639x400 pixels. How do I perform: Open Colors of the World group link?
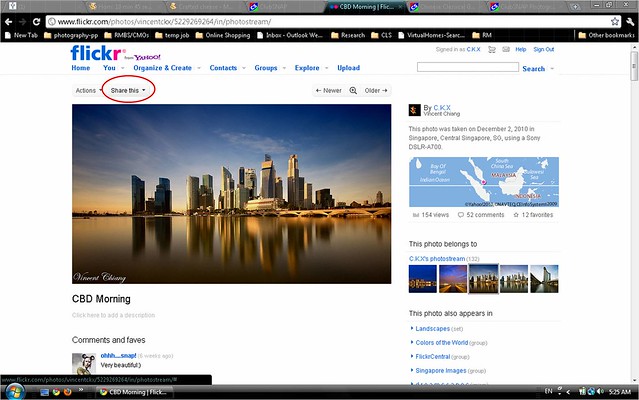click(x=441, y=343)
